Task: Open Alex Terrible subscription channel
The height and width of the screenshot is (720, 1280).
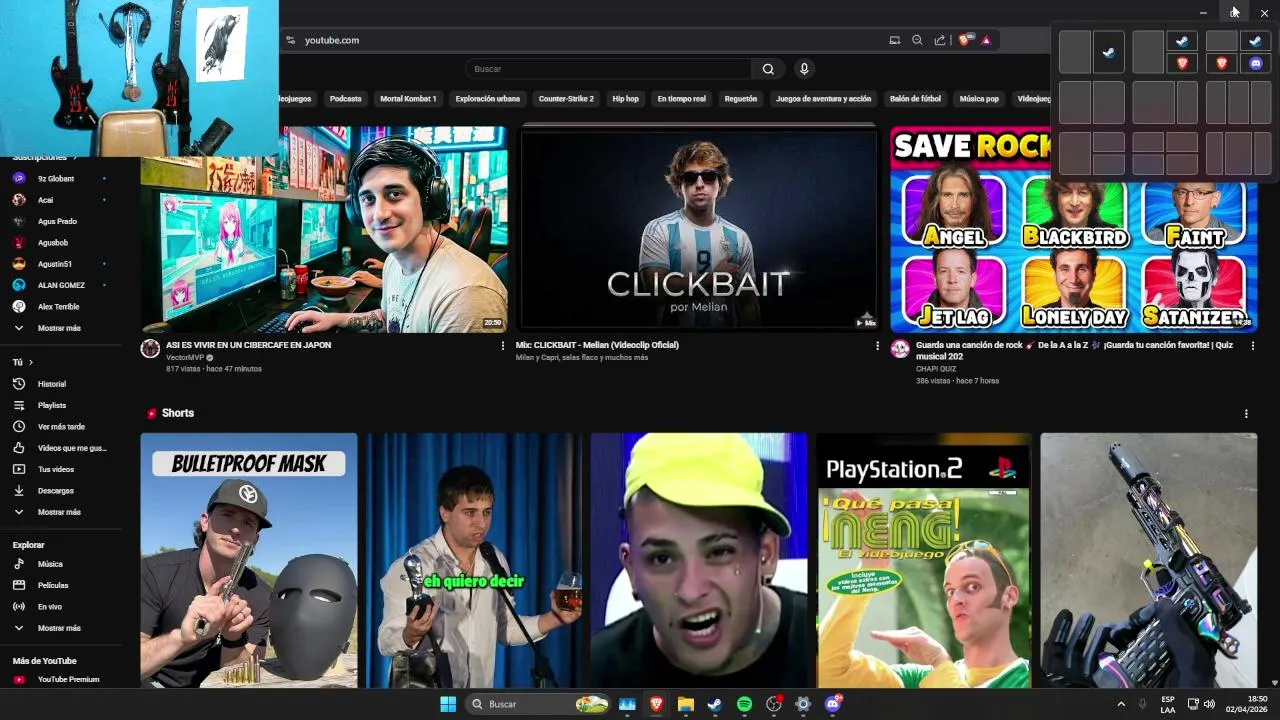Action: [61, 307]
